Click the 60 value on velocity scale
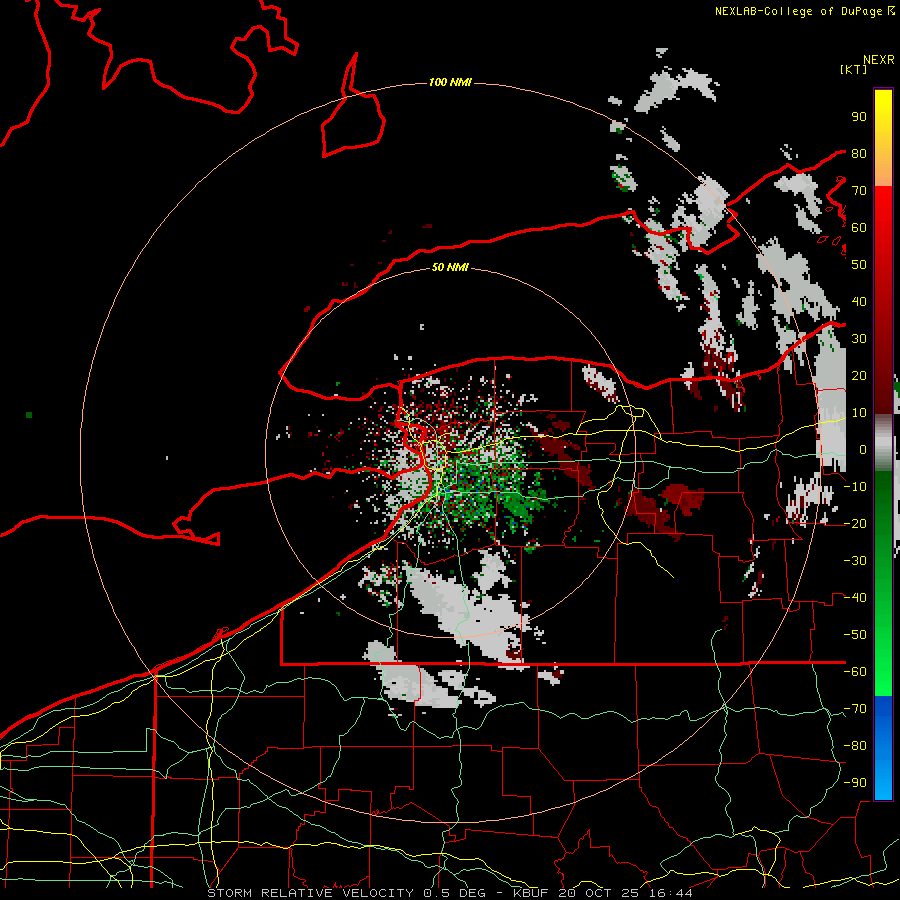This screenshot has width=900, height=900. tap(859, 227)
